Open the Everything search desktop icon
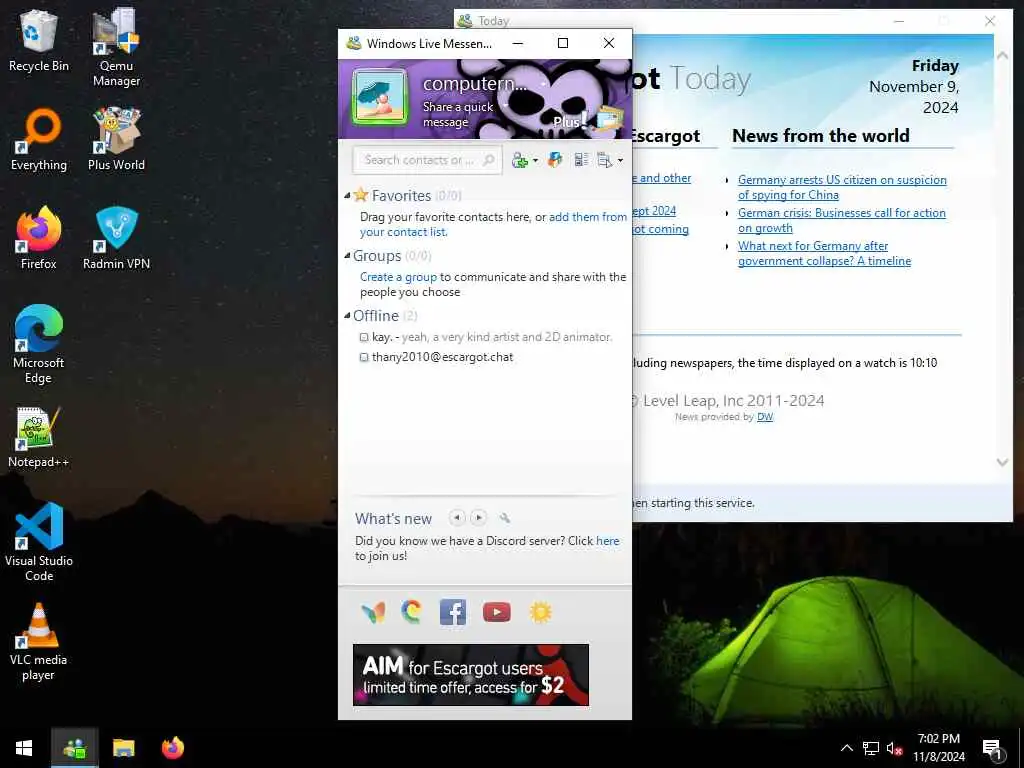 39,139
